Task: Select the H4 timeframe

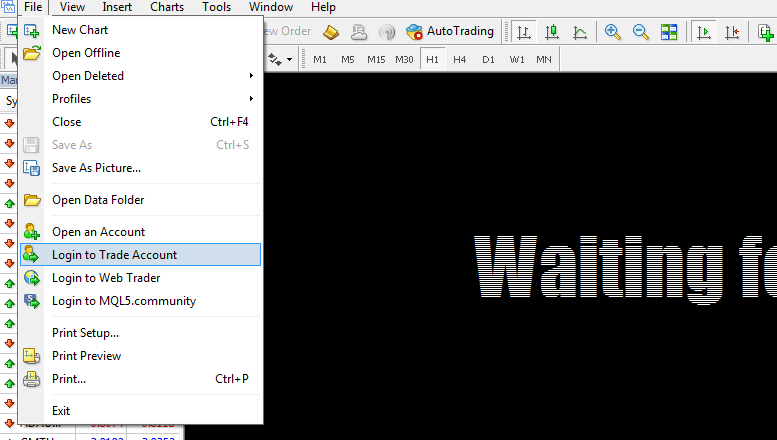Action: point(460,59)
